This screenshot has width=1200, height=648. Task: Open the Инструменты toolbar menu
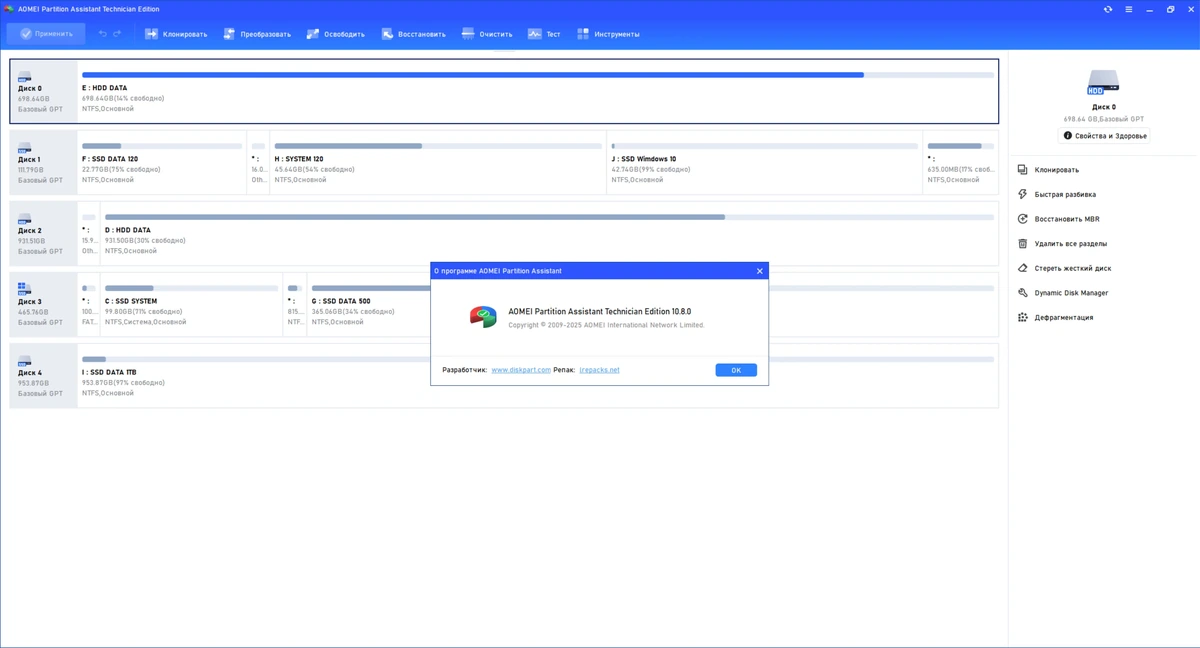point(608,34)
